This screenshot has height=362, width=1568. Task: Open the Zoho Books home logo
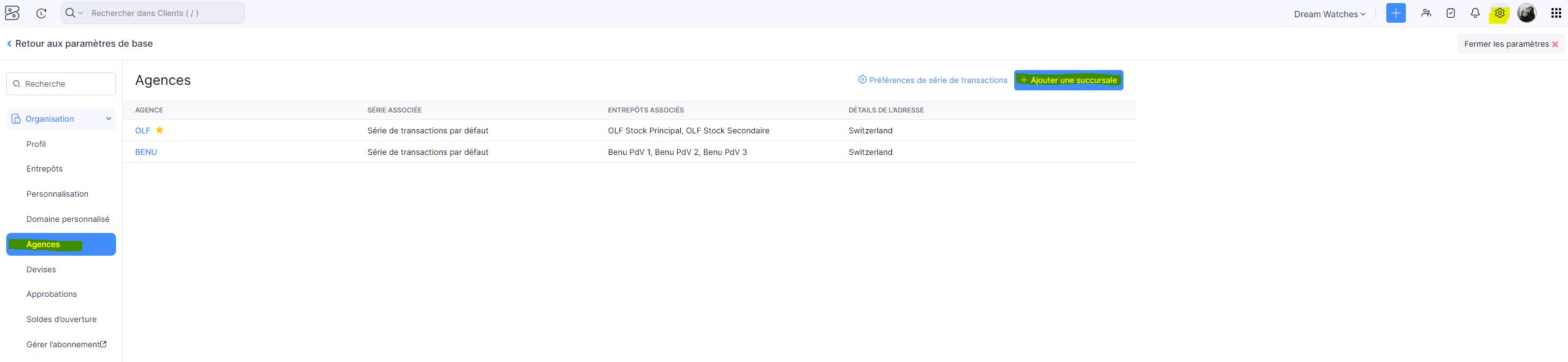point(12,13)
